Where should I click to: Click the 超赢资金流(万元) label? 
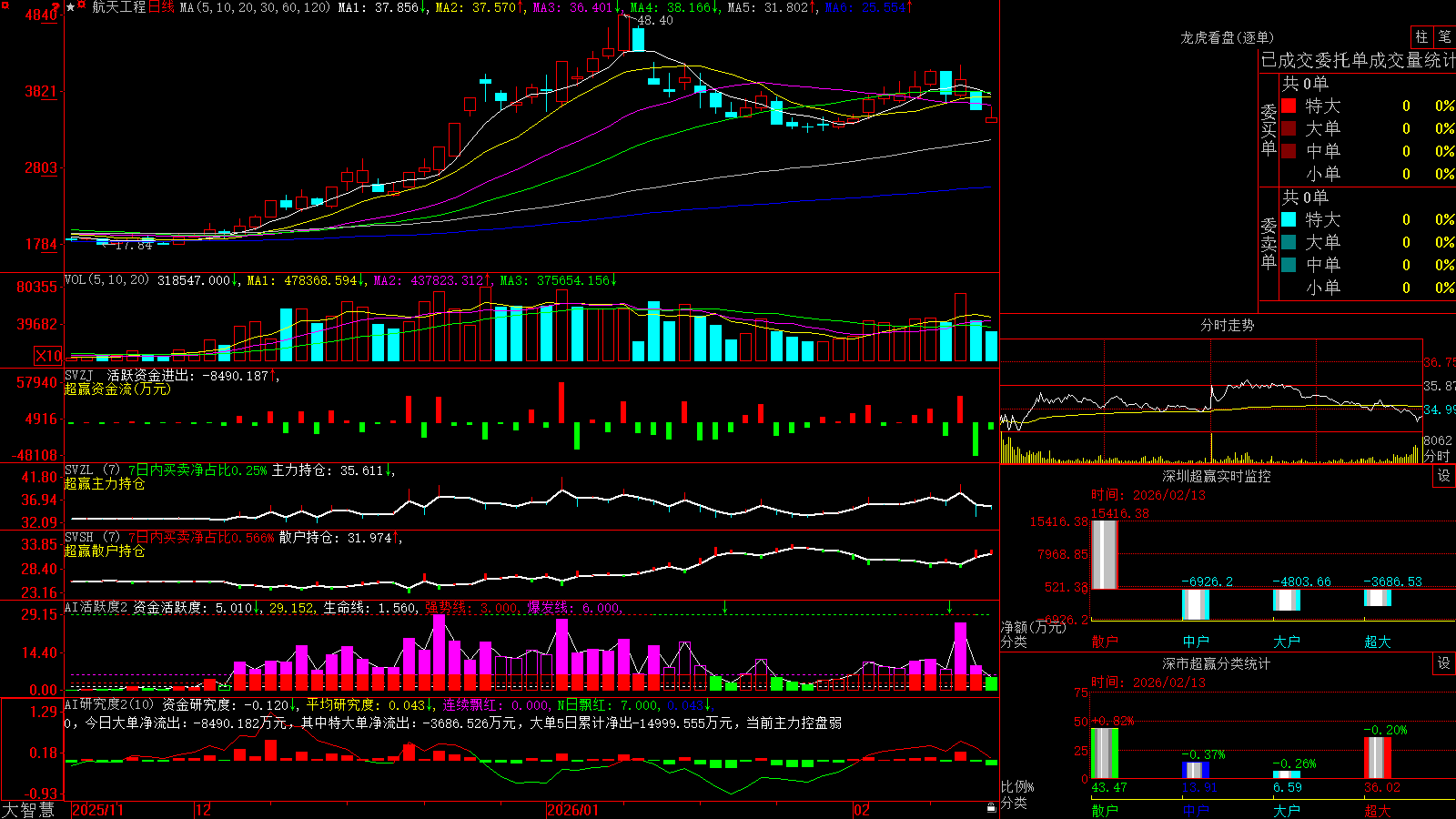pyautogui.click(x=117, y=389)
